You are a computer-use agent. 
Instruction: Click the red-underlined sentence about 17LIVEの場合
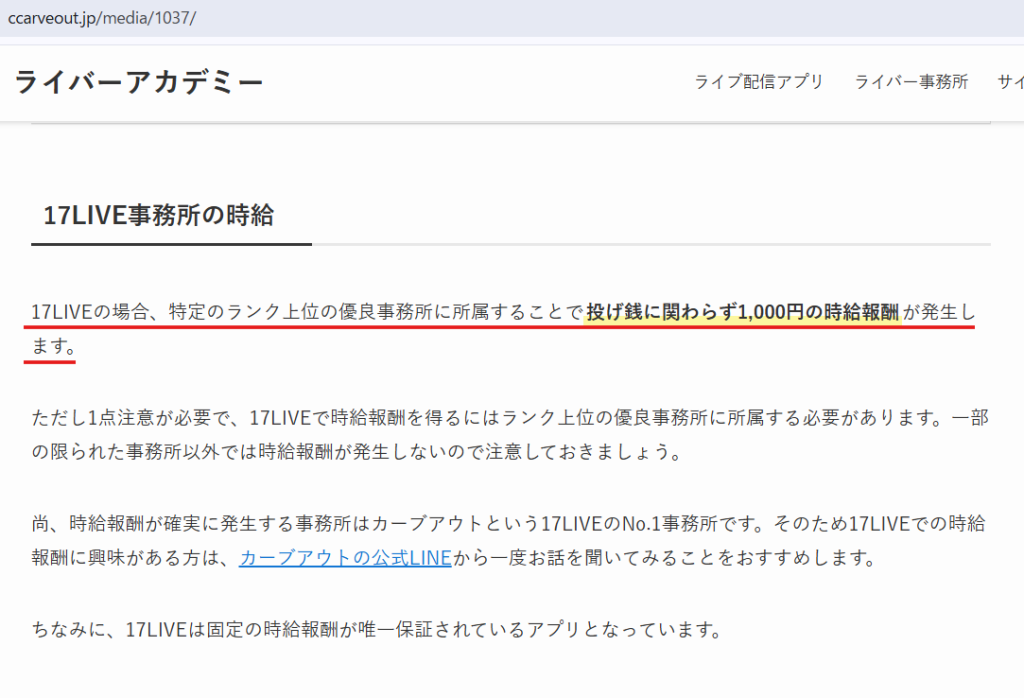[300, 312]
